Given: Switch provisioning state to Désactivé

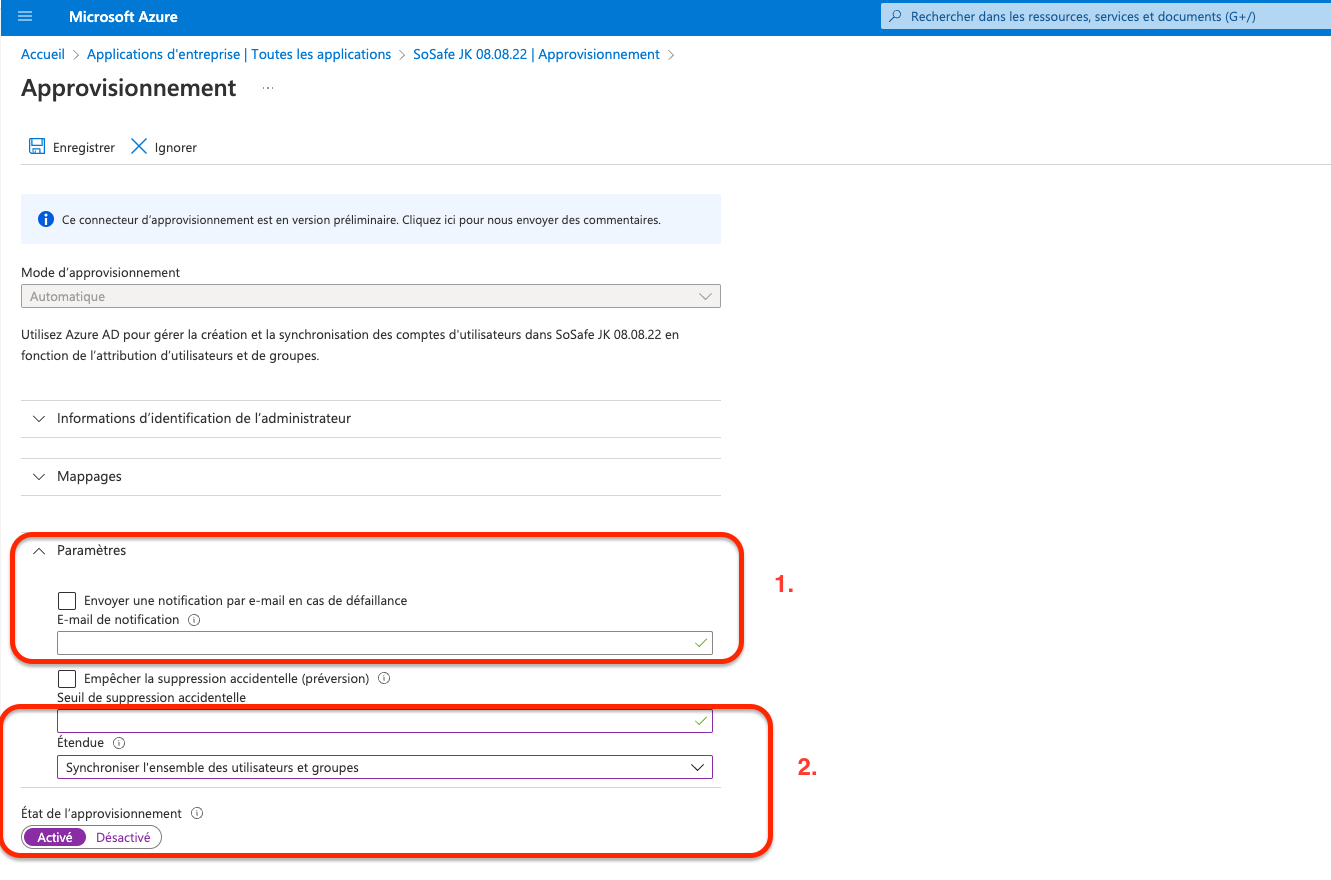Looking at the screenshot, I should click(123, 837).
